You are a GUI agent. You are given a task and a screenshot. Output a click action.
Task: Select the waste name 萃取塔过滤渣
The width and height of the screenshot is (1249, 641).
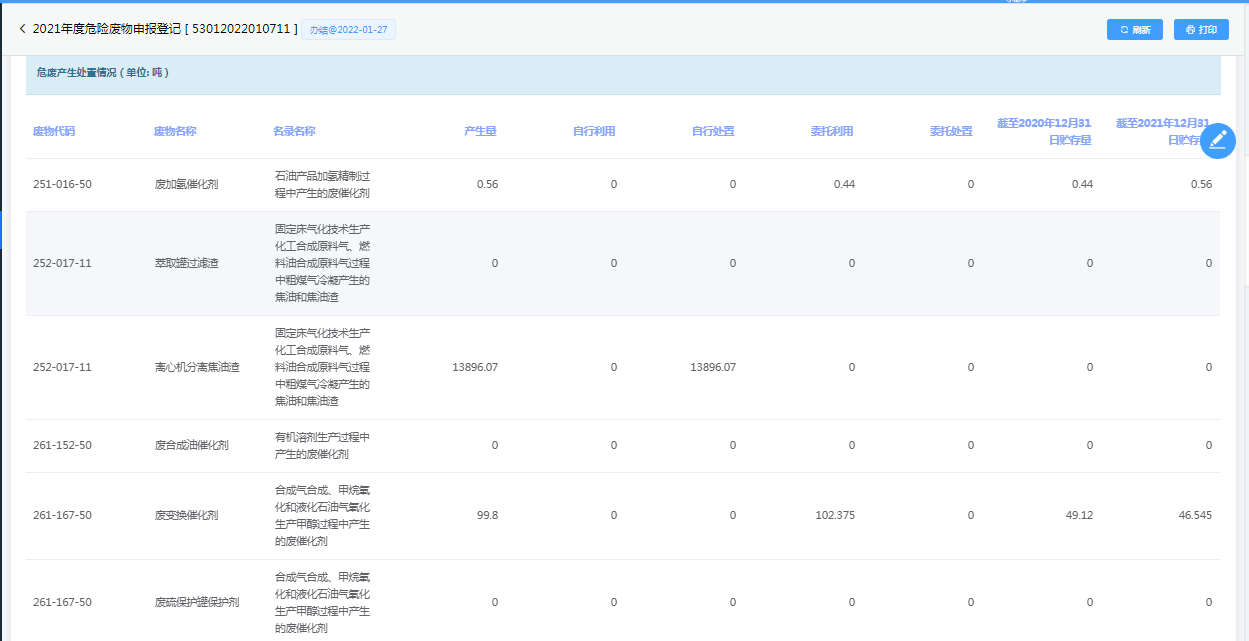pyautogui.click(x=187, y=263)
